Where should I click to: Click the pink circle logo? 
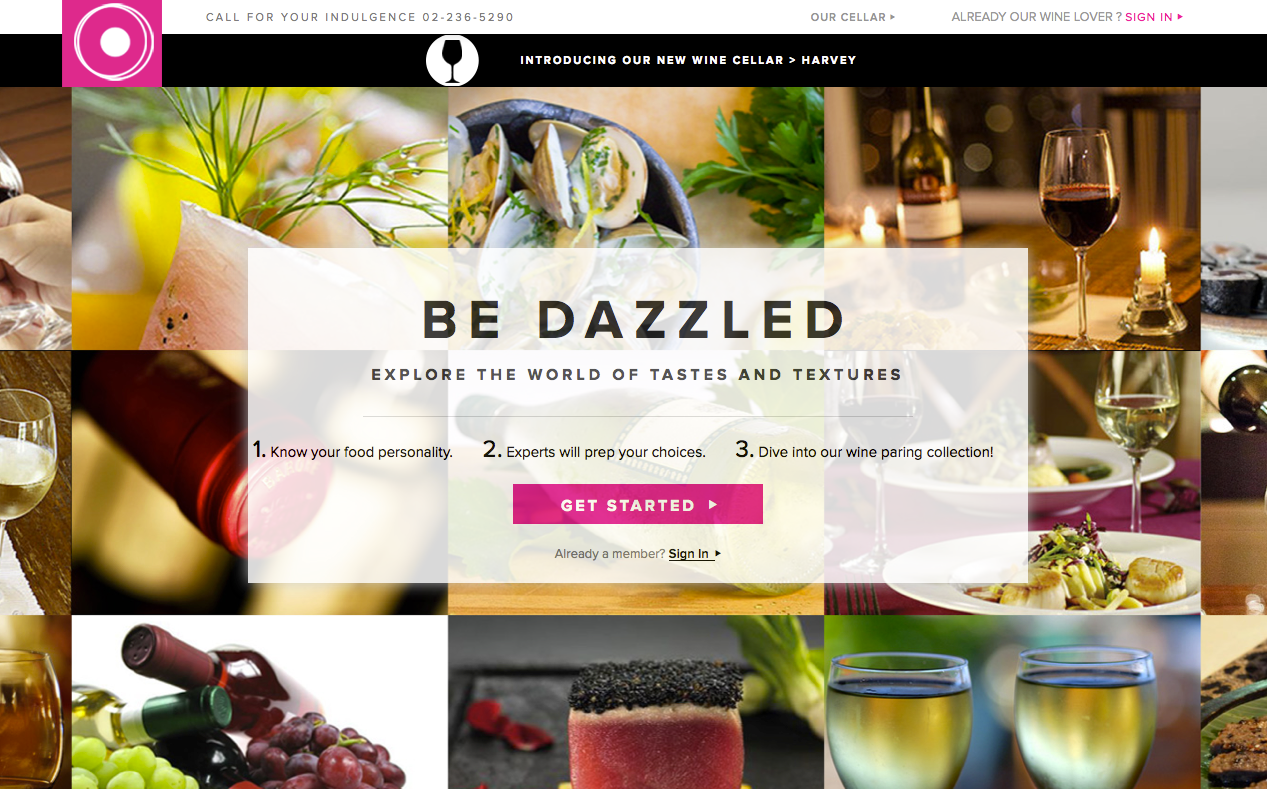coord(112,43)
